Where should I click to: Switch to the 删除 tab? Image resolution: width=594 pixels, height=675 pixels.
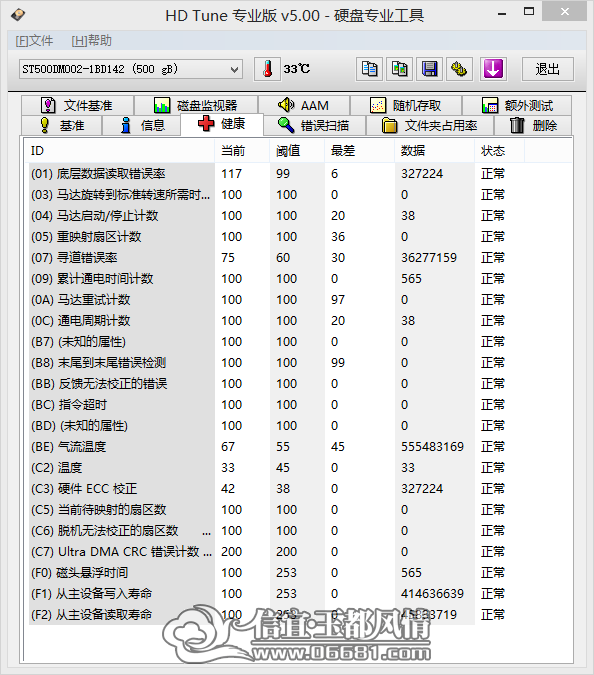[x=533, y=126]
